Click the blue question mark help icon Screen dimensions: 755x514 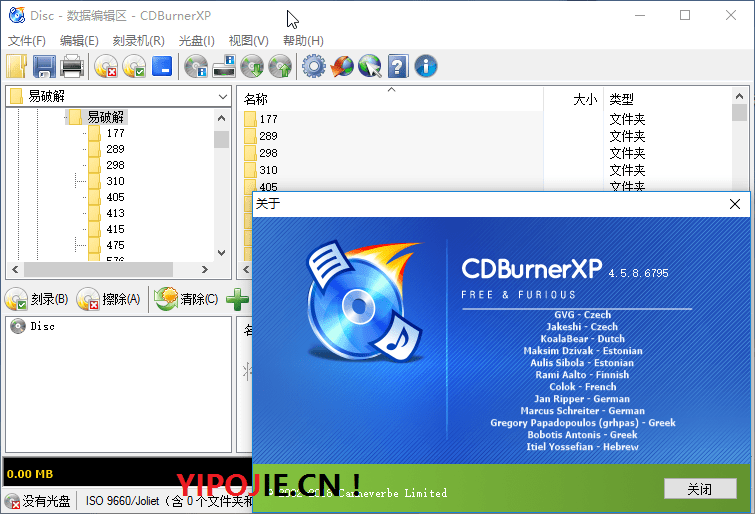coord(398,67)
